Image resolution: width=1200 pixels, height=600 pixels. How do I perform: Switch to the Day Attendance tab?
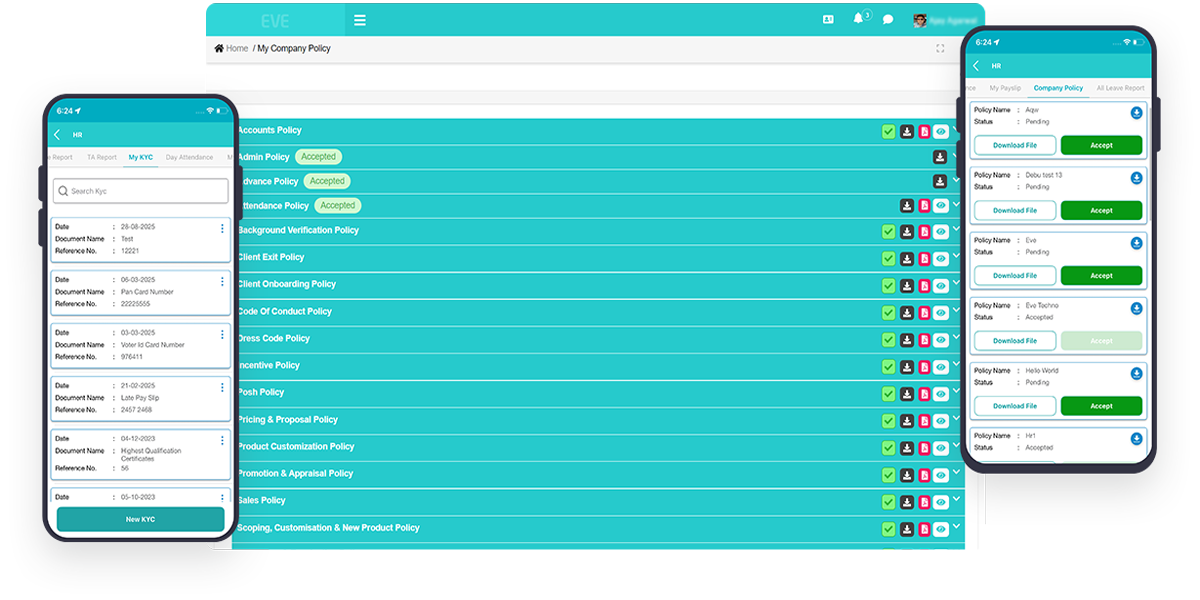[x=189, y=157]
